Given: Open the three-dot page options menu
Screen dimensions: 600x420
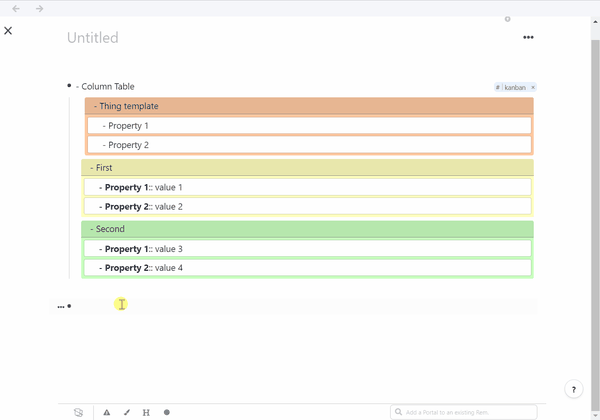Looking at the screenshot, I should [528, 38].
